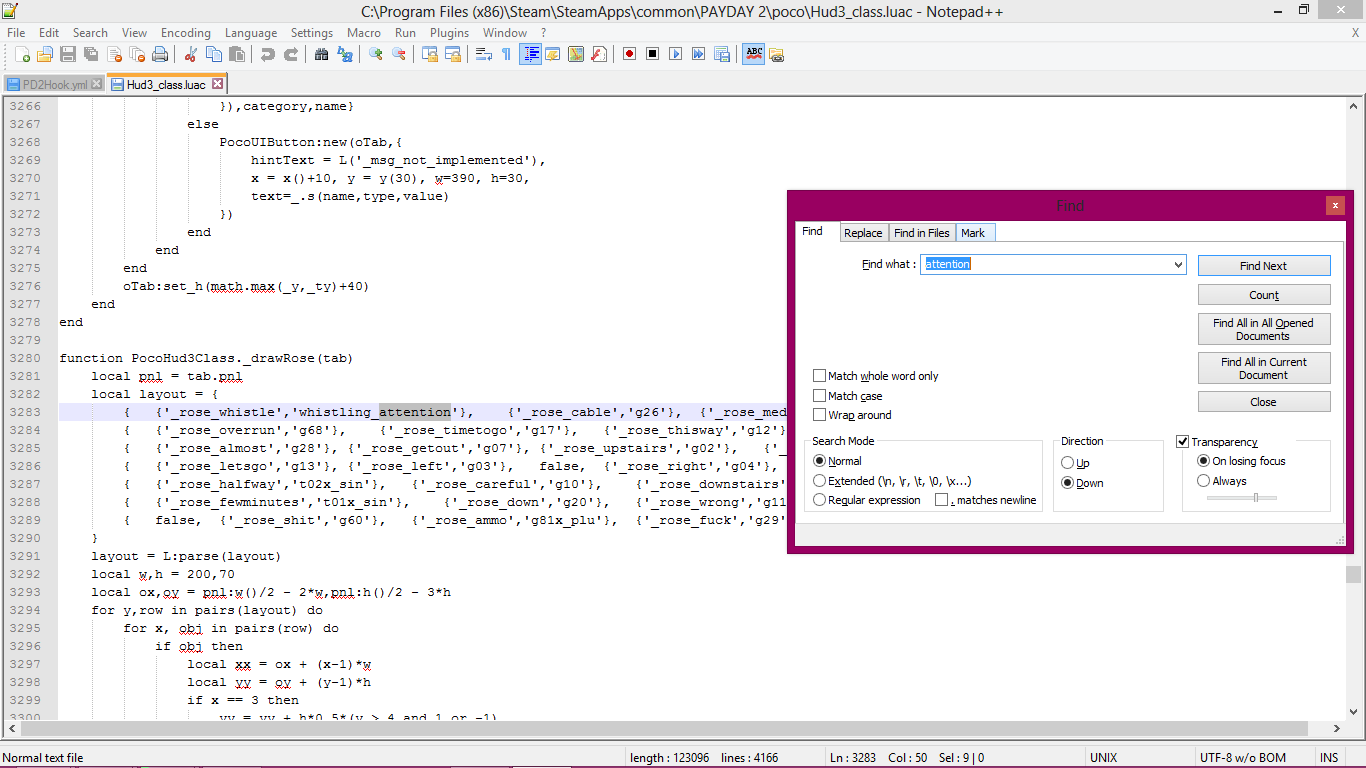Screen dimensions: 1366x768
Task: Run macro multiple times icon
Action: tap(699, 54)
